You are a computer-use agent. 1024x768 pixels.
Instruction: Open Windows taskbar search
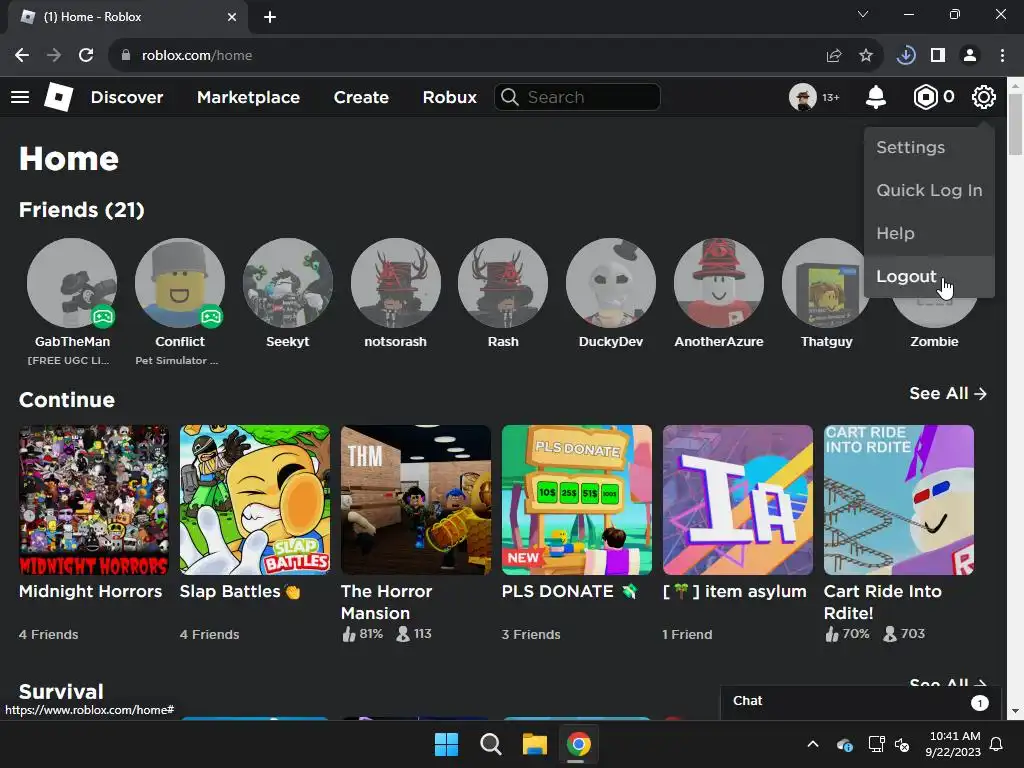[x=490, y=744]
